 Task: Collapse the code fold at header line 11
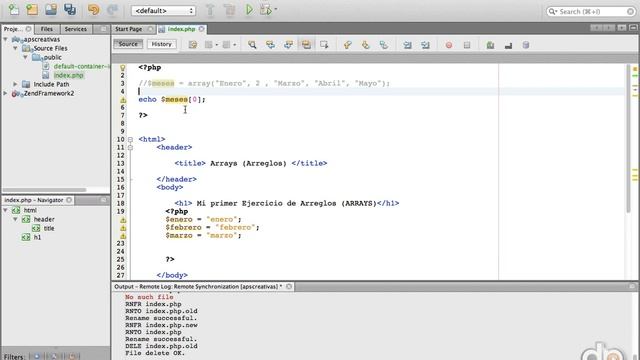pyautogui.click(x=131, y=147)
